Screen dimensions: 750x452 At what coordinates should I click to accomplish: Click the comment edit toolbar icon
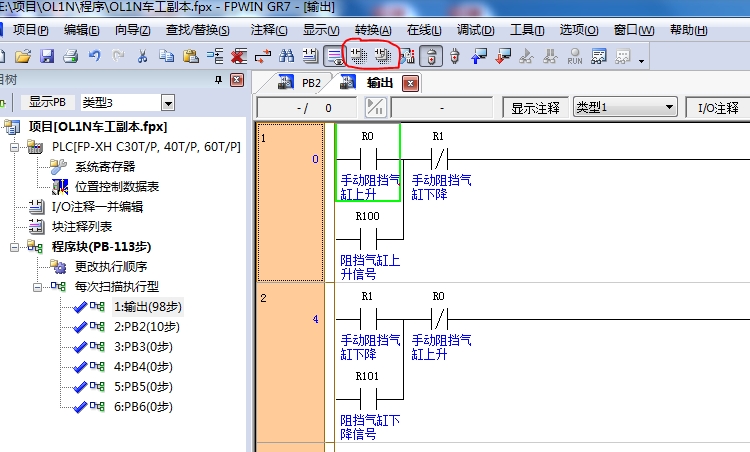tap(310, 56)
